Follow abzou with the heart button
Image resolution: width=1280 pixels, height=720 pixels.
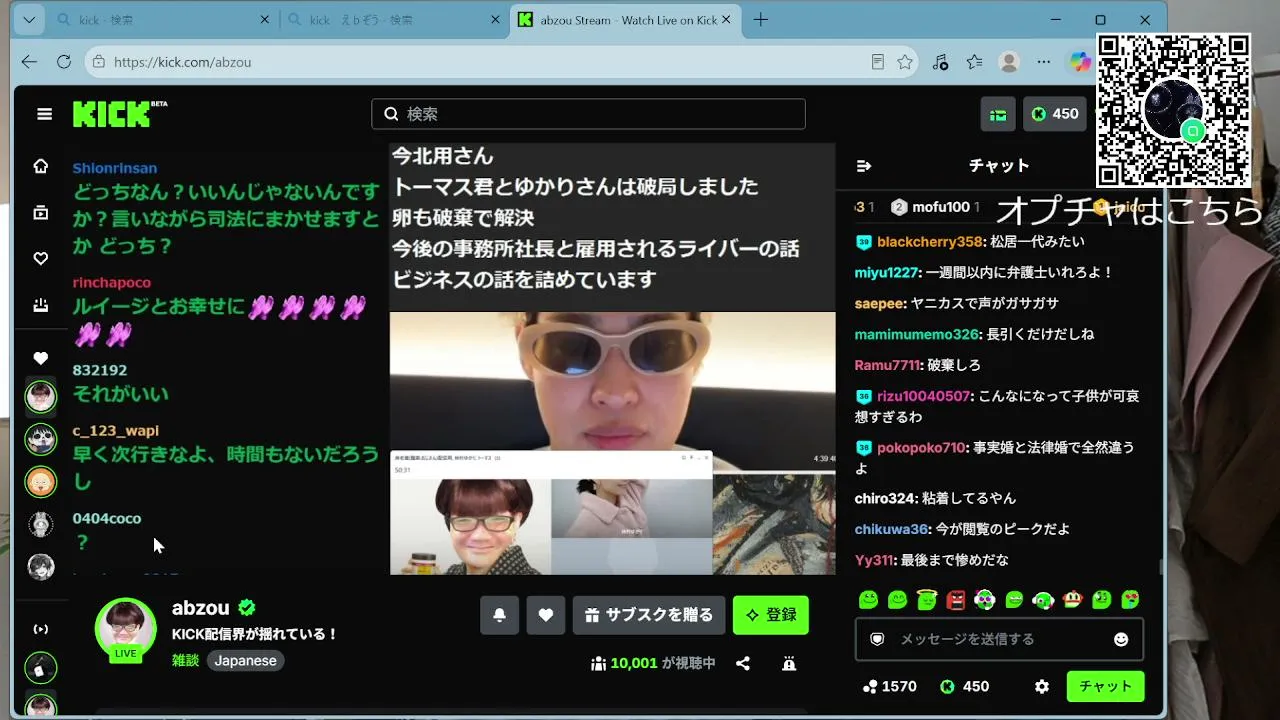point(546,615)
